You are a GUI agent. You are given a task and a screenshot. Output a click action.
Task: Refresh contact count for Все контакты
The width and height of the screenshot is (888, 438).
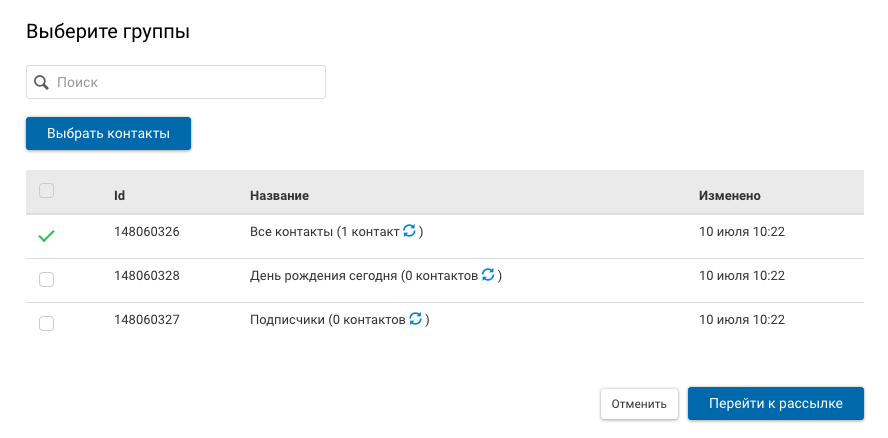point(409,231)
